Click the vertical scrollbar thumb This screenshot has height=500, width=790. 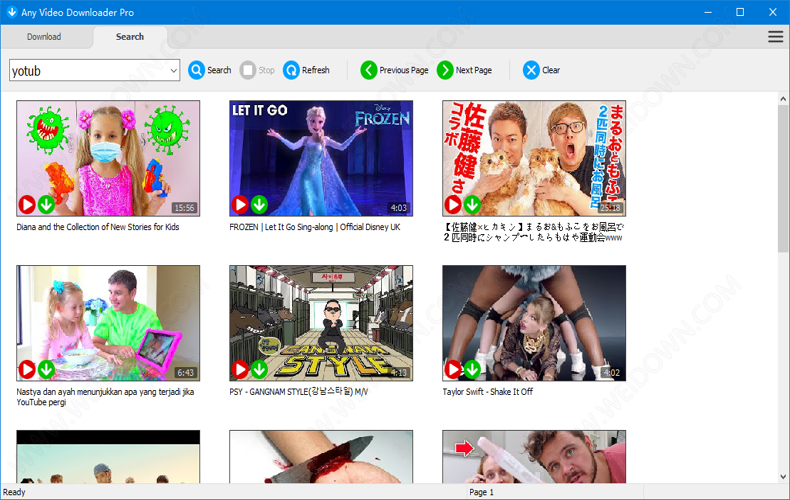pos(783,179)
